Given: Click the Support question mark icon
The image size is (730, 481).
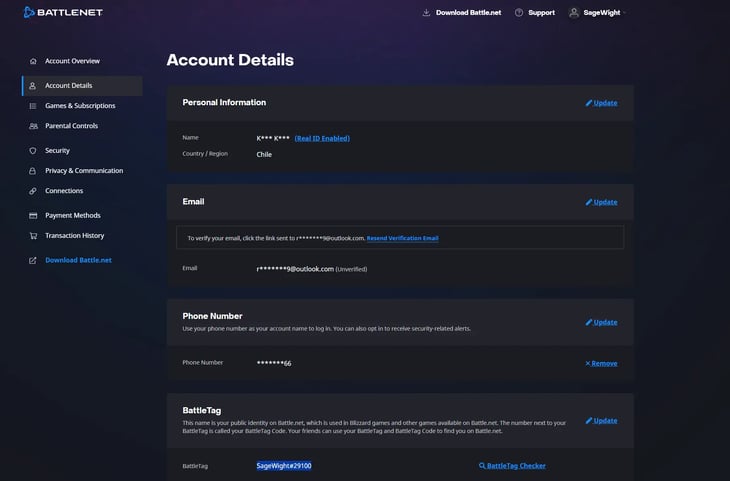Looking at the screenshot, I should [x=519, y=13].
